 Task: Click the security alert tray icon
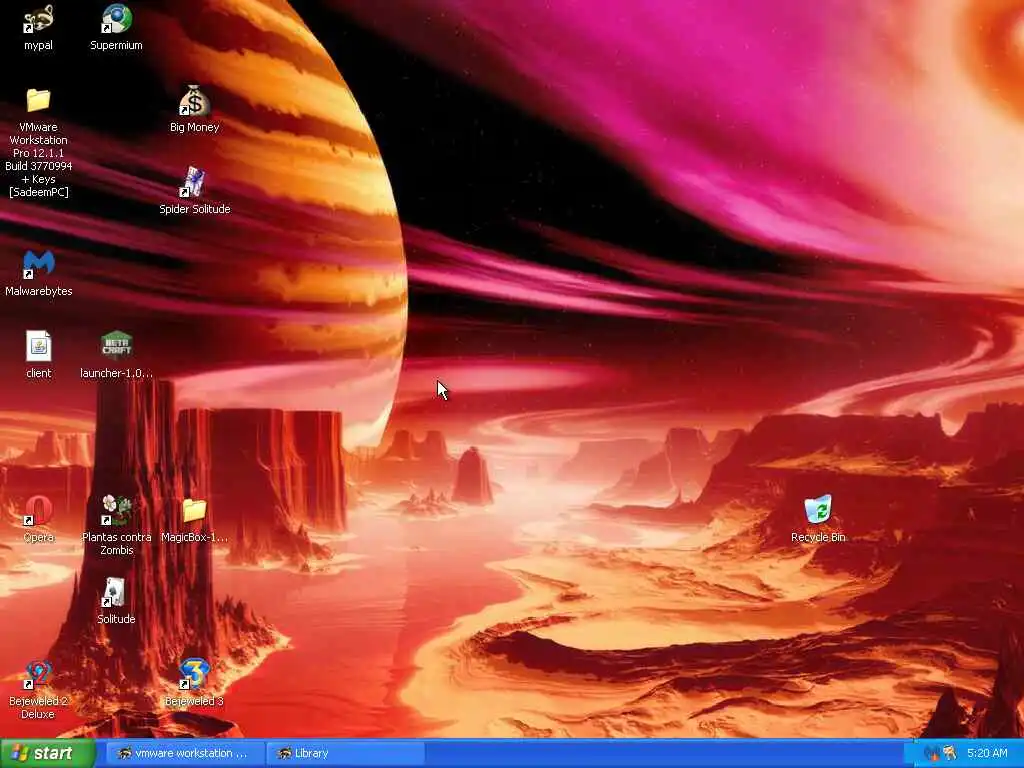931,754
